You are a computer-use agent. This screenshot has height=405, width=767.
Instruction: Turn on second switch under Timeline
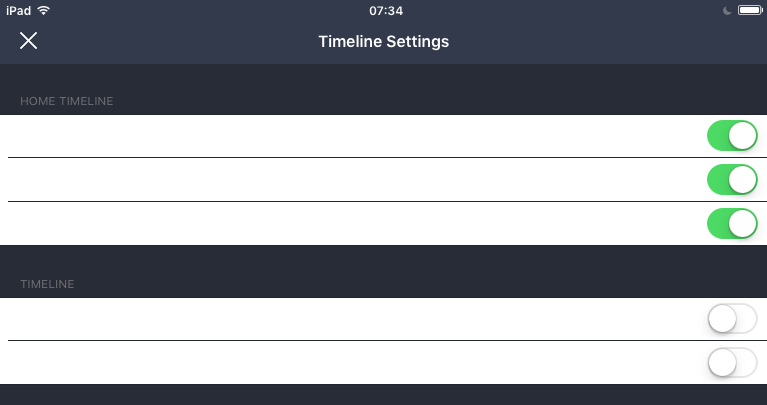click(x=731, y=362)
